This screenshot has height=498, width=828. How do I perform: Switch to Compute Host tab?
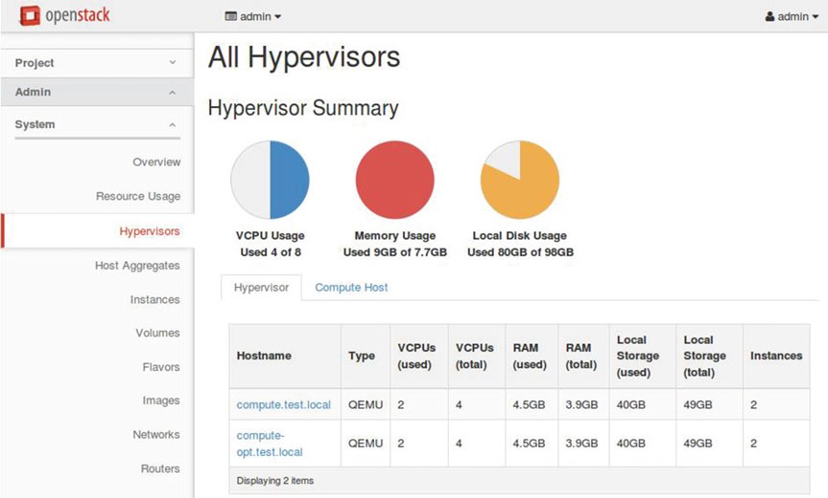(351, 287)
